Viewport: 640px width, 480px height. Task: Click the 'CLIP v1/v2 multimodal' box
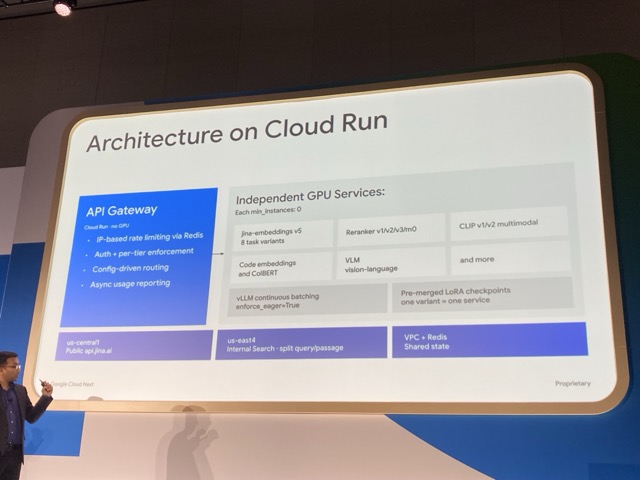pyautogui.click(x=509, y=224)
